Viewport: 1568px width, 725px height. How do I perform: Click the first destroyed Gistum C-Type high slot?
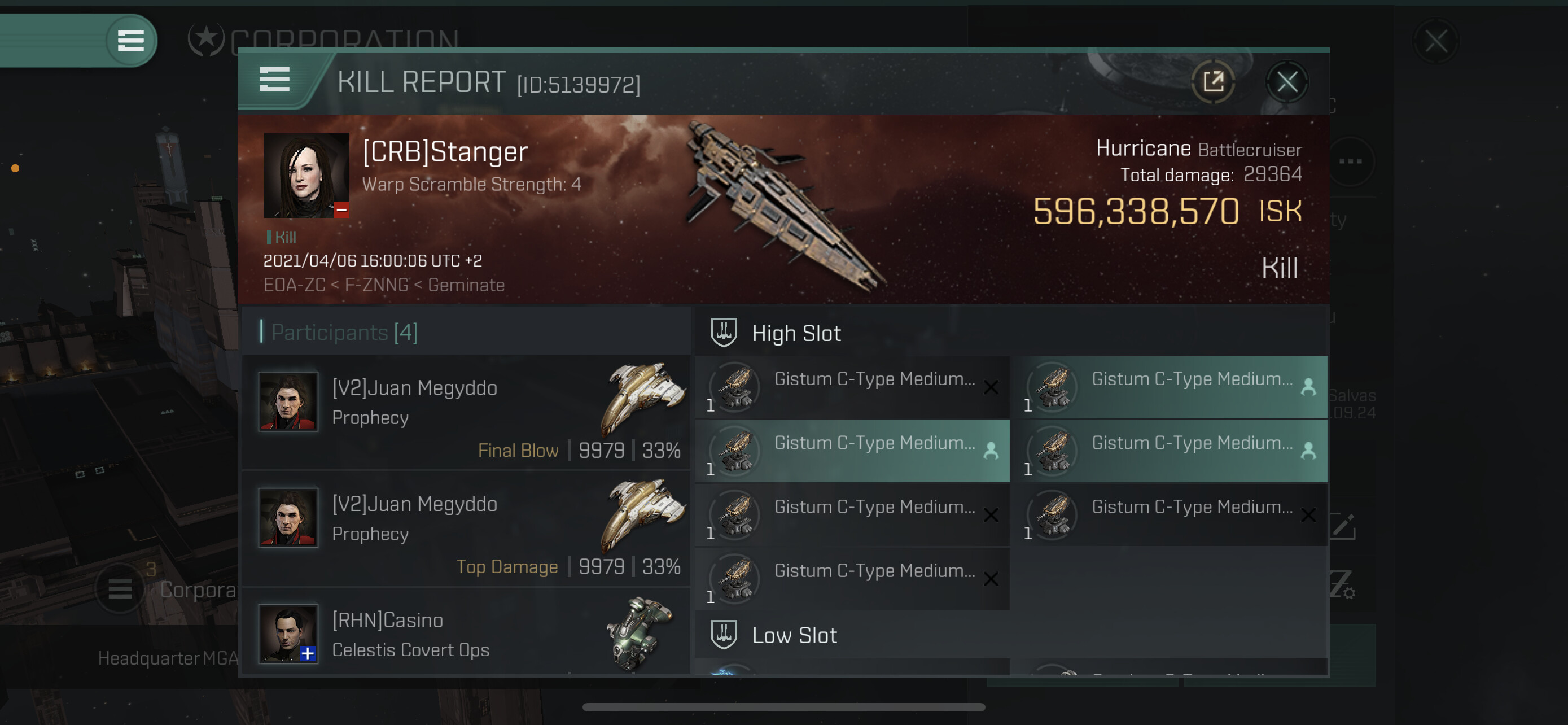coord(852,387)
